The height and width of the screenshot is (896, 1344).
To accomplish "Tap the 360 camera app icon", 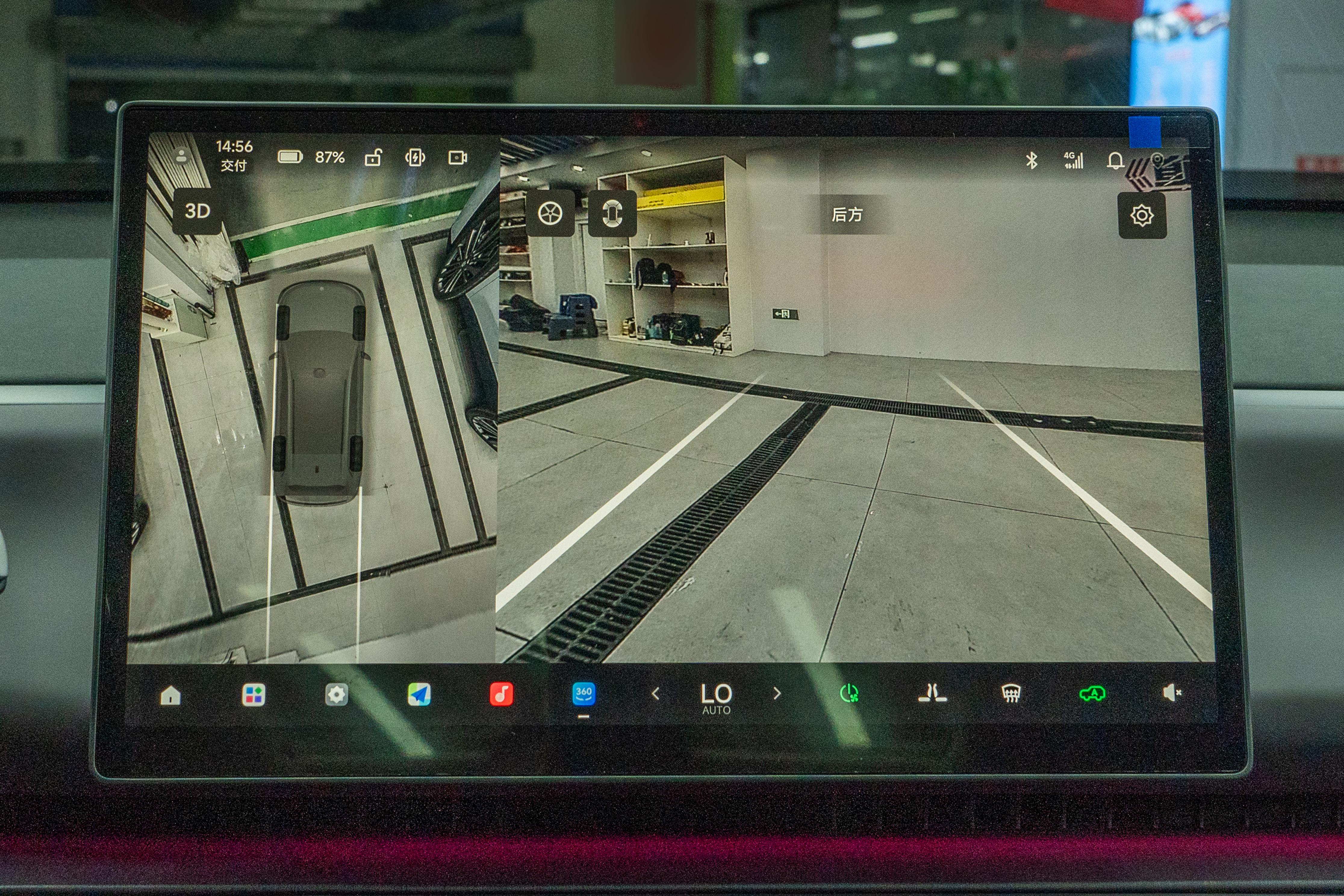I will coord(583,694).
